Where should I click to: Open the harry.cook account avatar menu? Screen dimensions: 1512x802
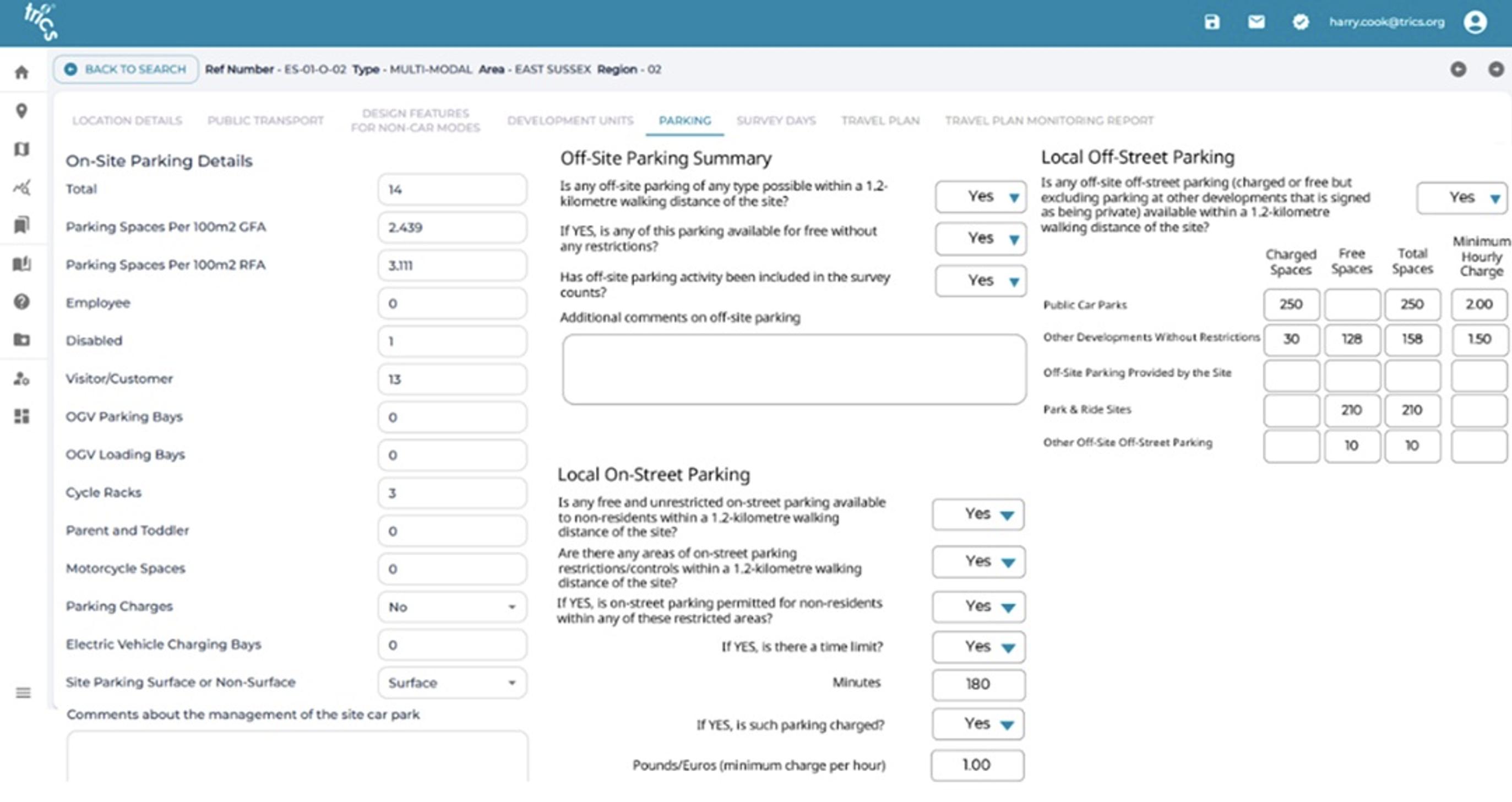(1474, 23)
